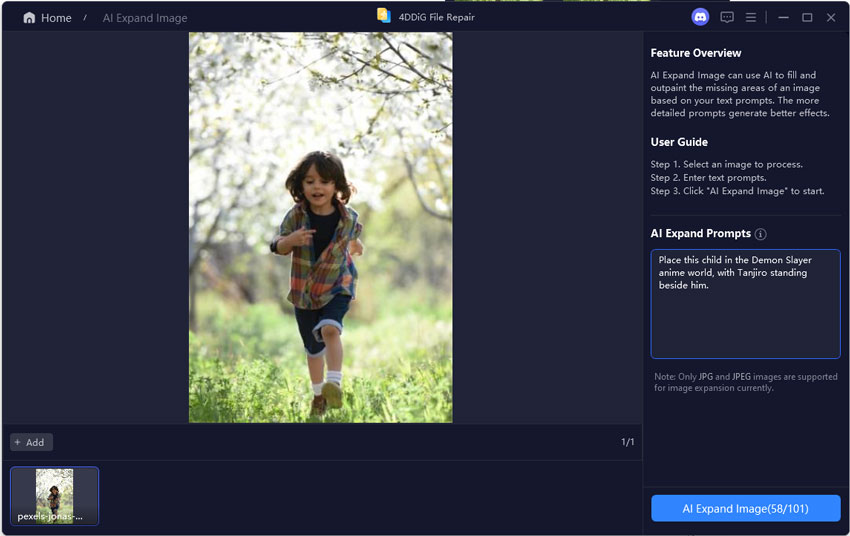Click the AI Expand Prompts label
Image resolution: width=850 pixels, height=536 pixels.
pyautogui.click(x=700, y=234)
